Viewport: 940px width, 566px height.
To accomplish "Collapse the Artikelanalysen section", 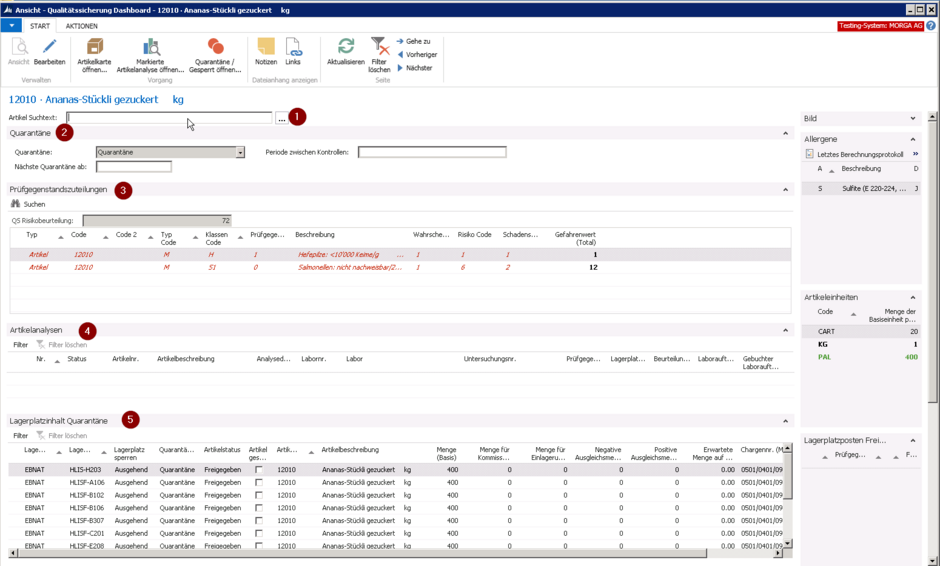I will 785,330.
